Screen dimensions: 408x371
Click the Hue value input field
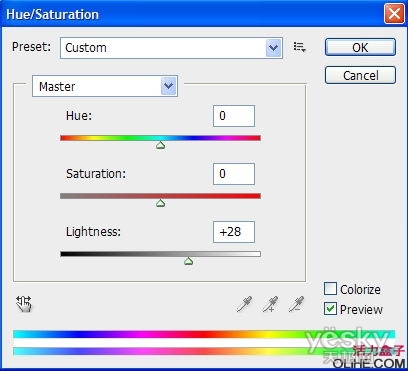tap(234, 116)
